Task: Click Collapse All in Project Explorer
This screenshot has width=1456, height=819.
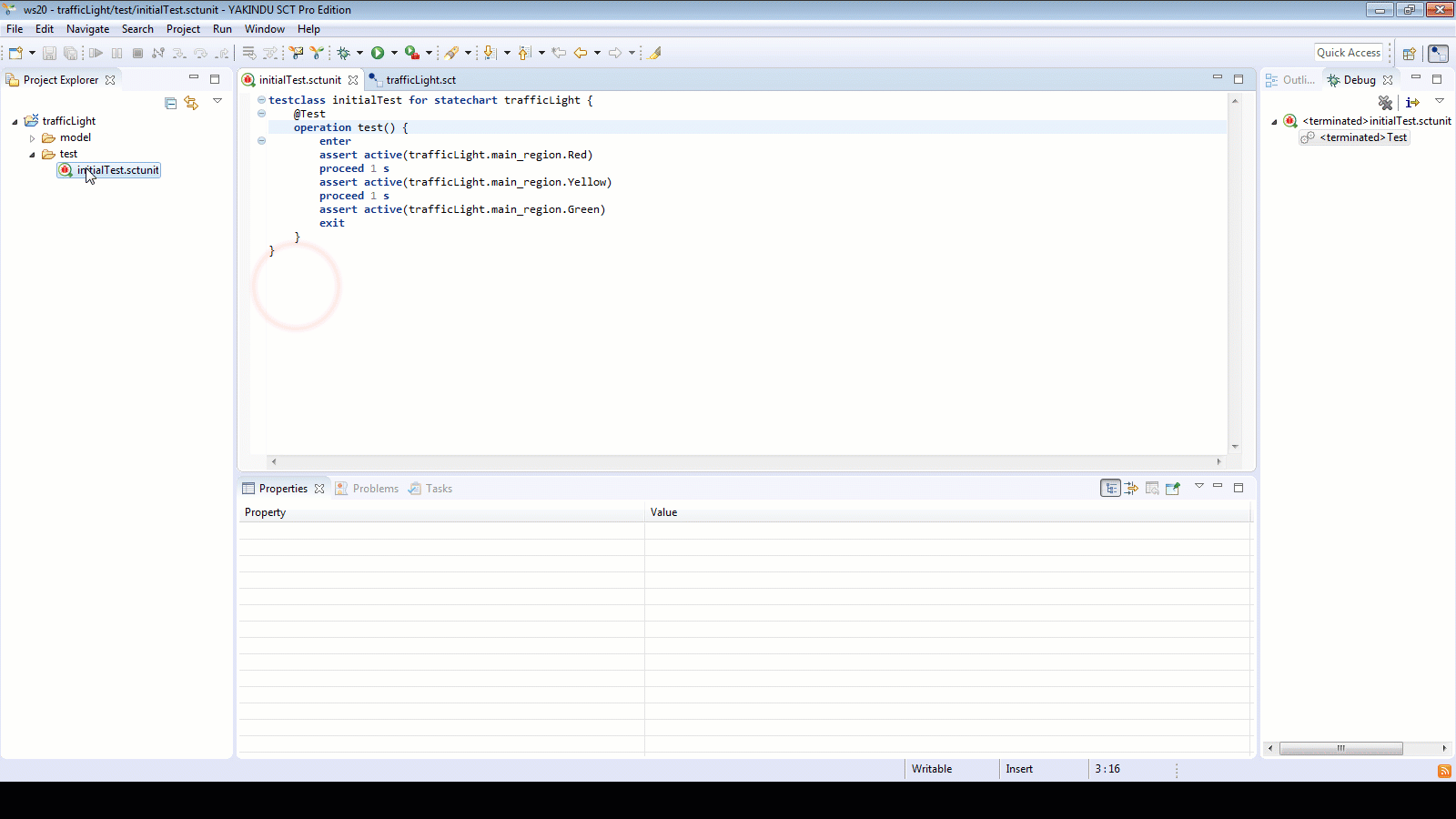Action: point(170,103)
